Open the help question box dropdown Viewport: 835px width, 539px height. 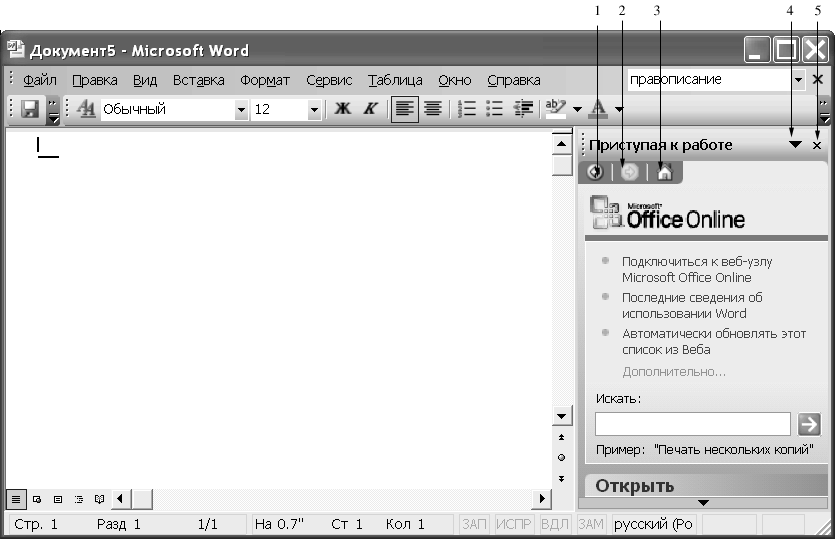(798, 80)
